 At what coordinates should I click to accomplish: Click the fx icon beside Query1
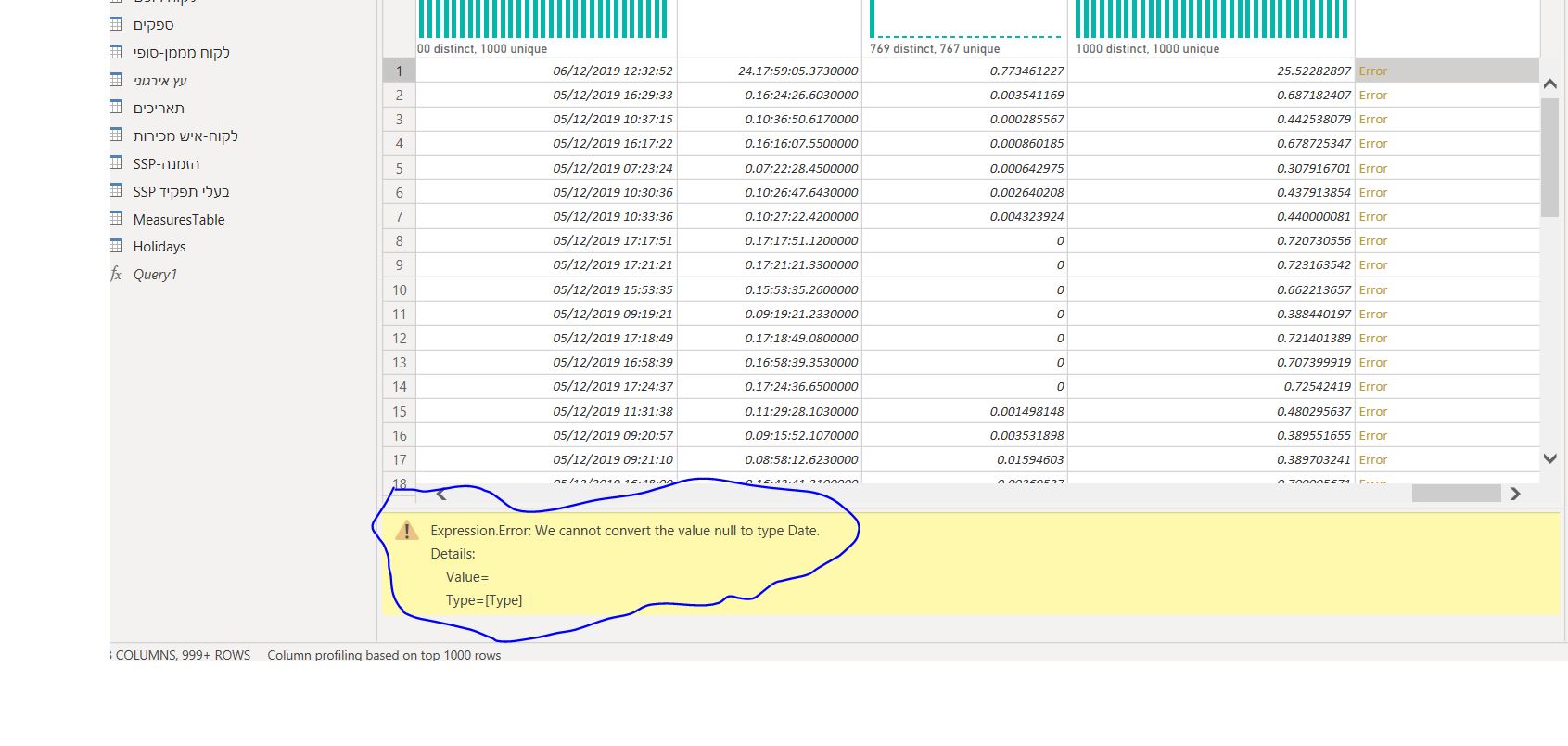point(116,274)
